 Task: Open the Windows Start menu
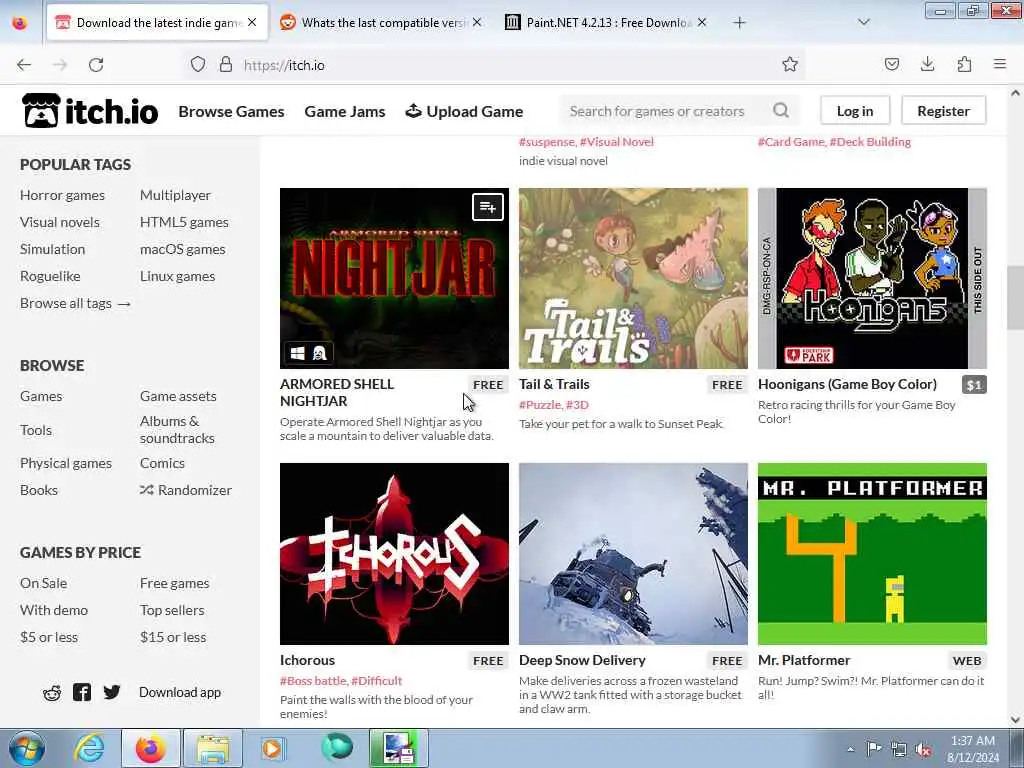point(27,748)
